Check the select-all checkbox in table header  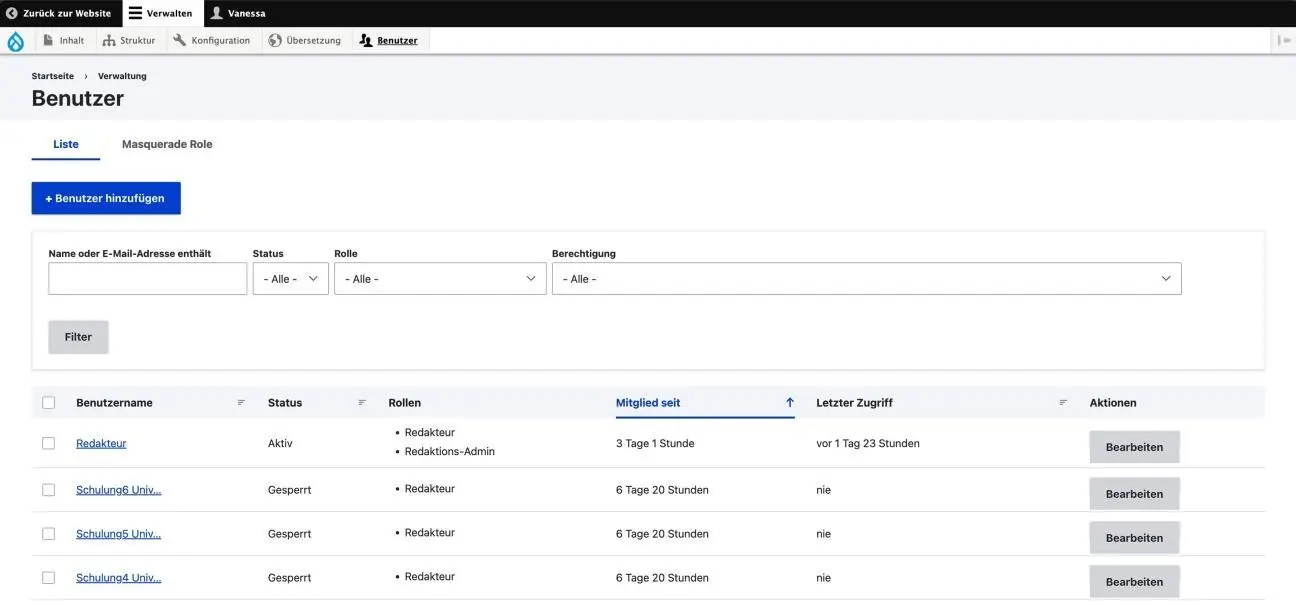pyautogui.click(x=48, y=403)
